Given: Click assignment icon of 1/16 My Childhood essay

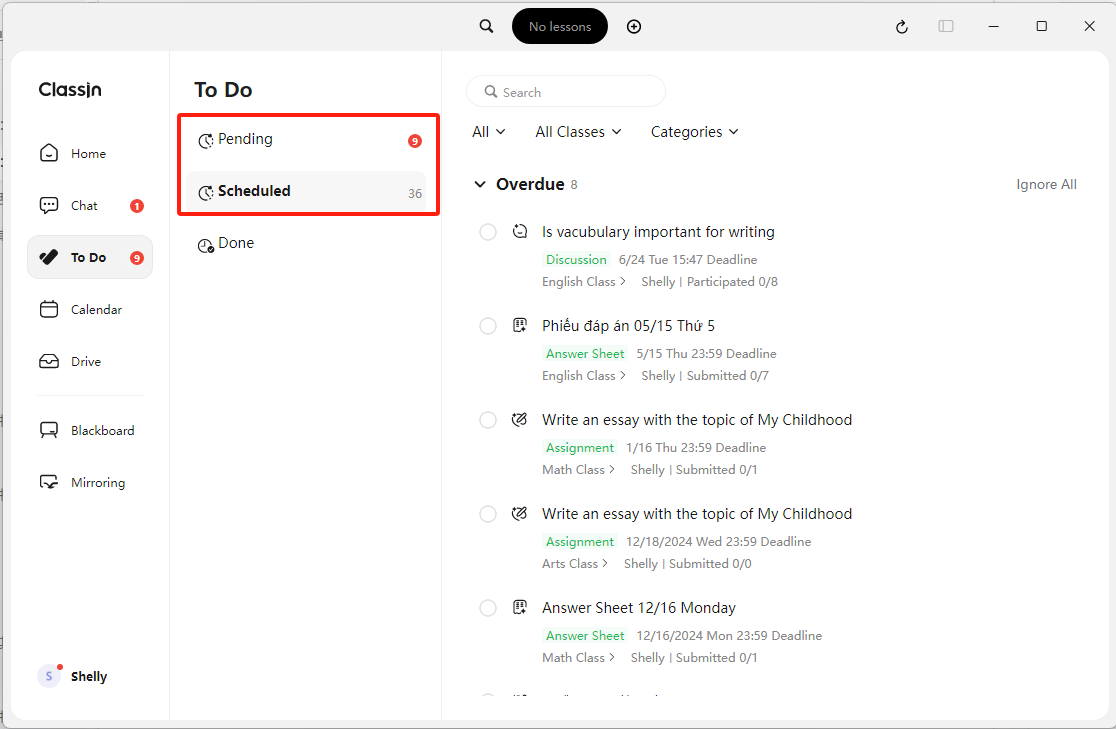Looking at the screenshot, I should click(x=520, y=419).
